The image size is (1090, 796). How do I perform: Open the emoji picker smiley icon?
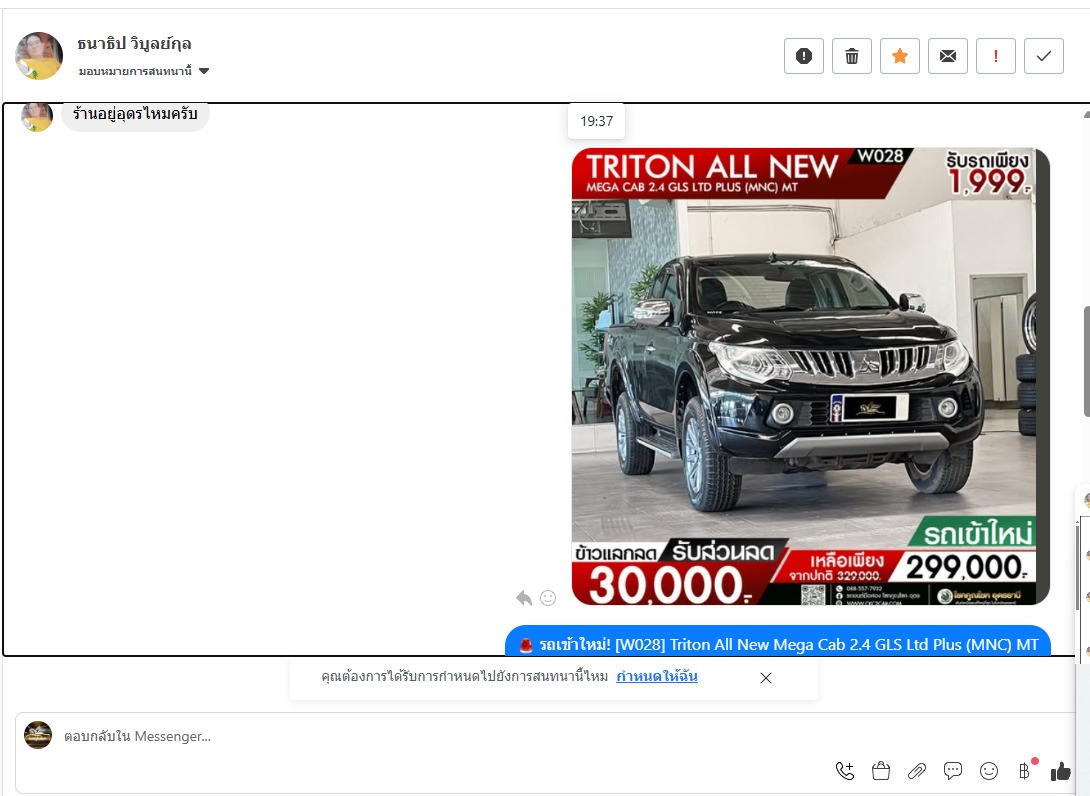pos(989,770)
